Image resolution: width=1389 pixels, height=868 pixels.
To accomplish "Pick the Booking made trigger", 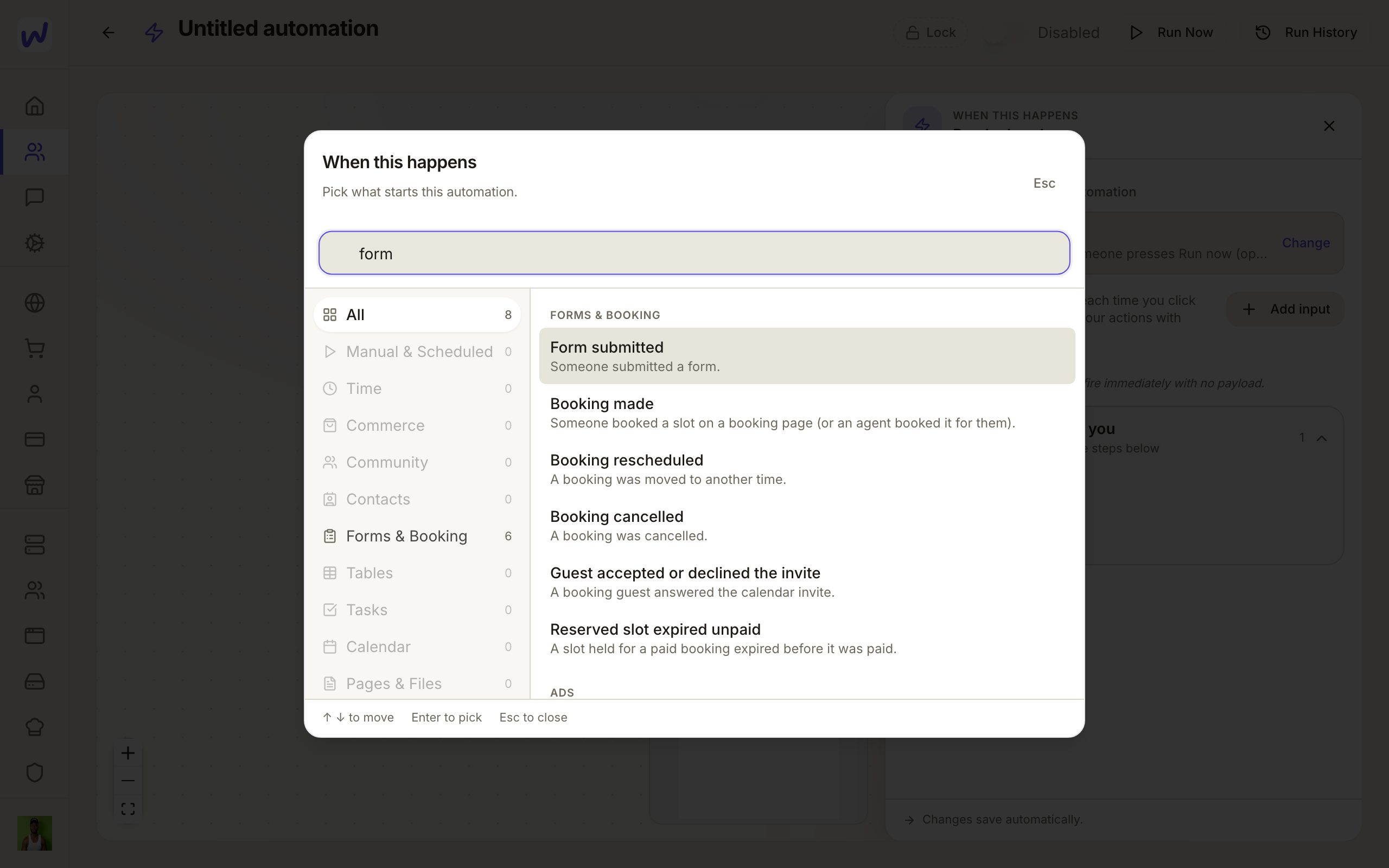I will pos(807,412).
